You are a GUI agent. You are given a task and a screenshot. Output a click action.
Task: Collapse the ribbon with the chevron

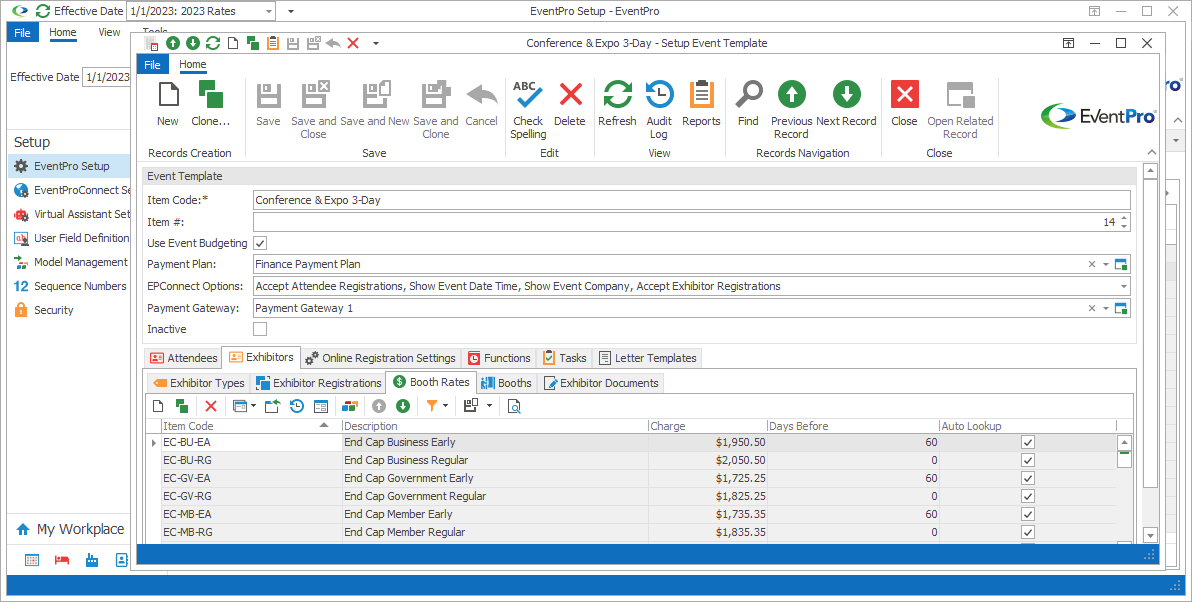(1151, 153)
